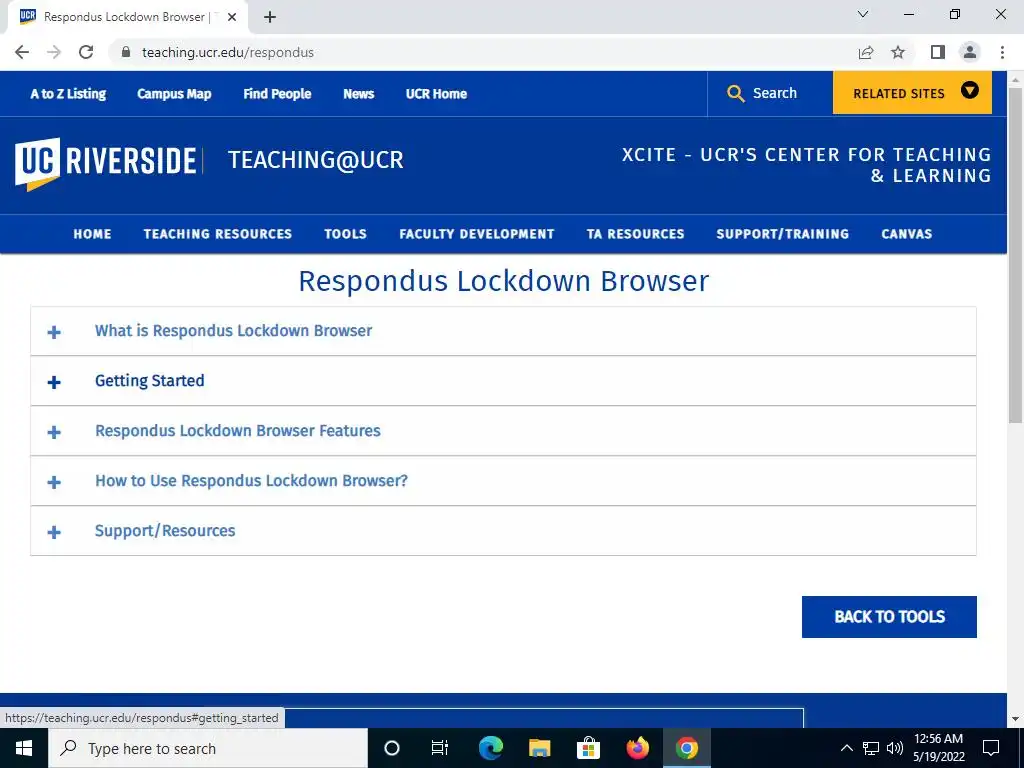Open Chrome three-dot menu

(1002, 52)
